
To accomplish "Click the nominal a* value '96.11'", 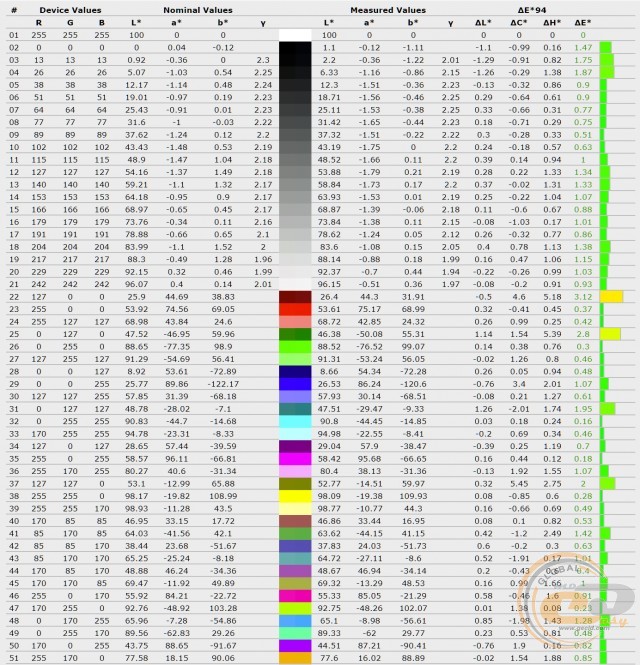I will [176, 458].
